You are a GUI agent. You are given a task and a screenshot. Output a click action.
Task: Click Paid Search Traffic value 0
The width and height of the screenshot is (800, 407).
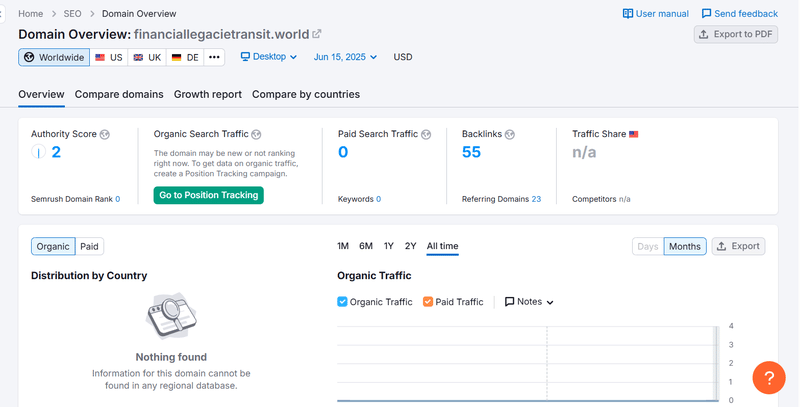tap(343, 152)
